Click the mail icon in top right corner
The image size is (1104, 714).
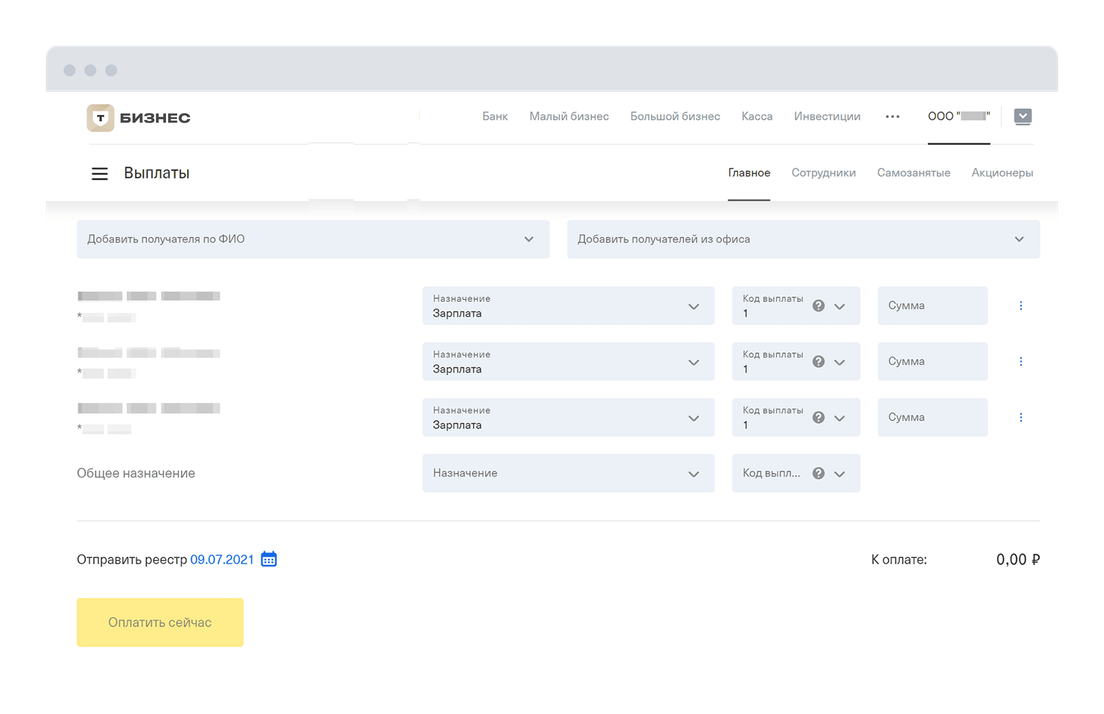tap(1022, 117)
